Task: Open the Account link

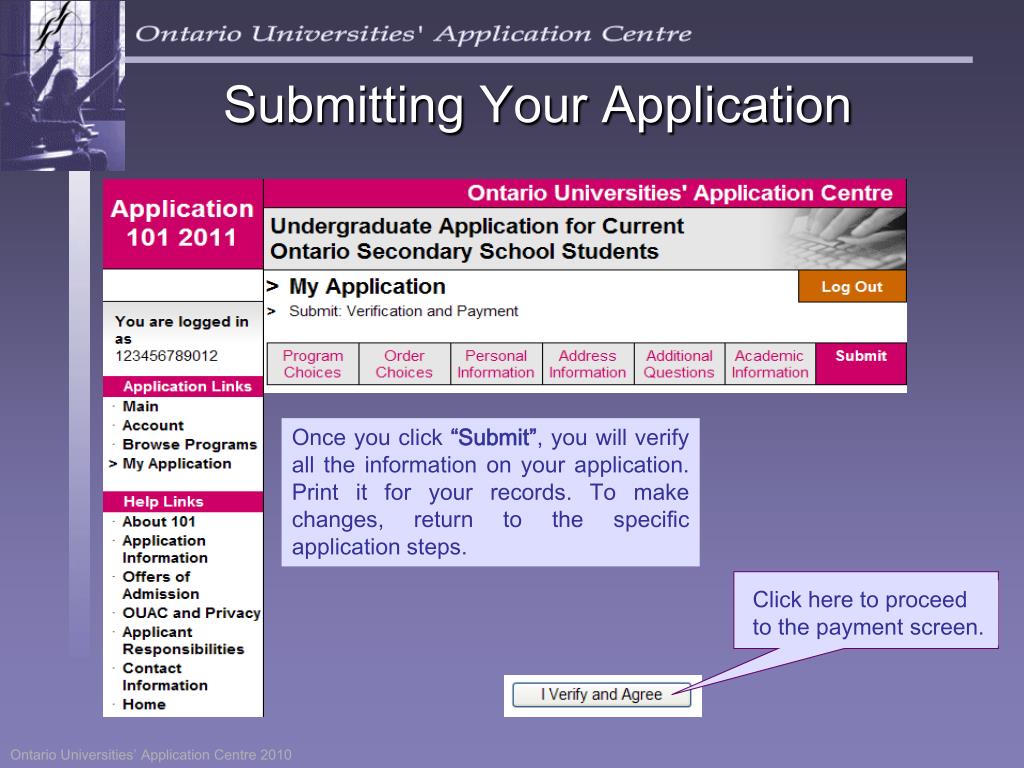Action: click(153, 425)
